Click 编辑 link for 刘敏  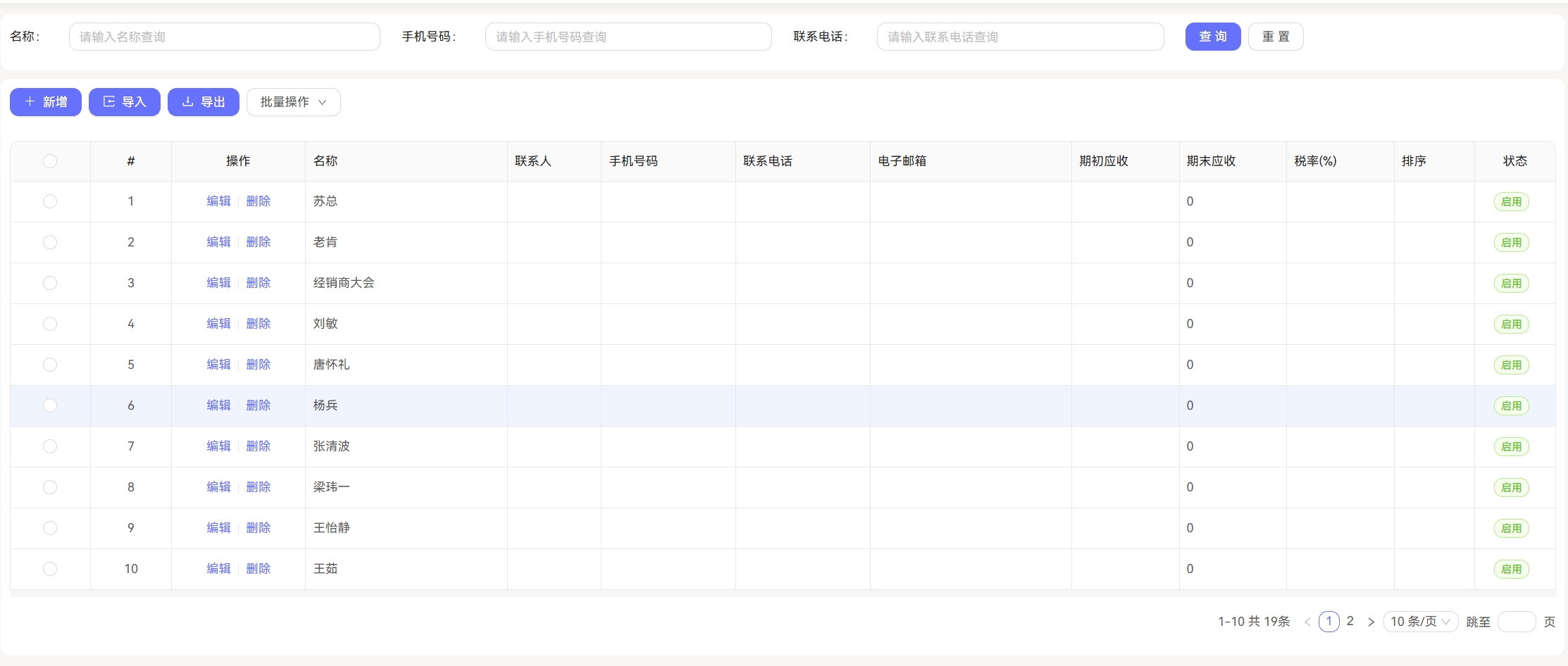coord(218,324)
